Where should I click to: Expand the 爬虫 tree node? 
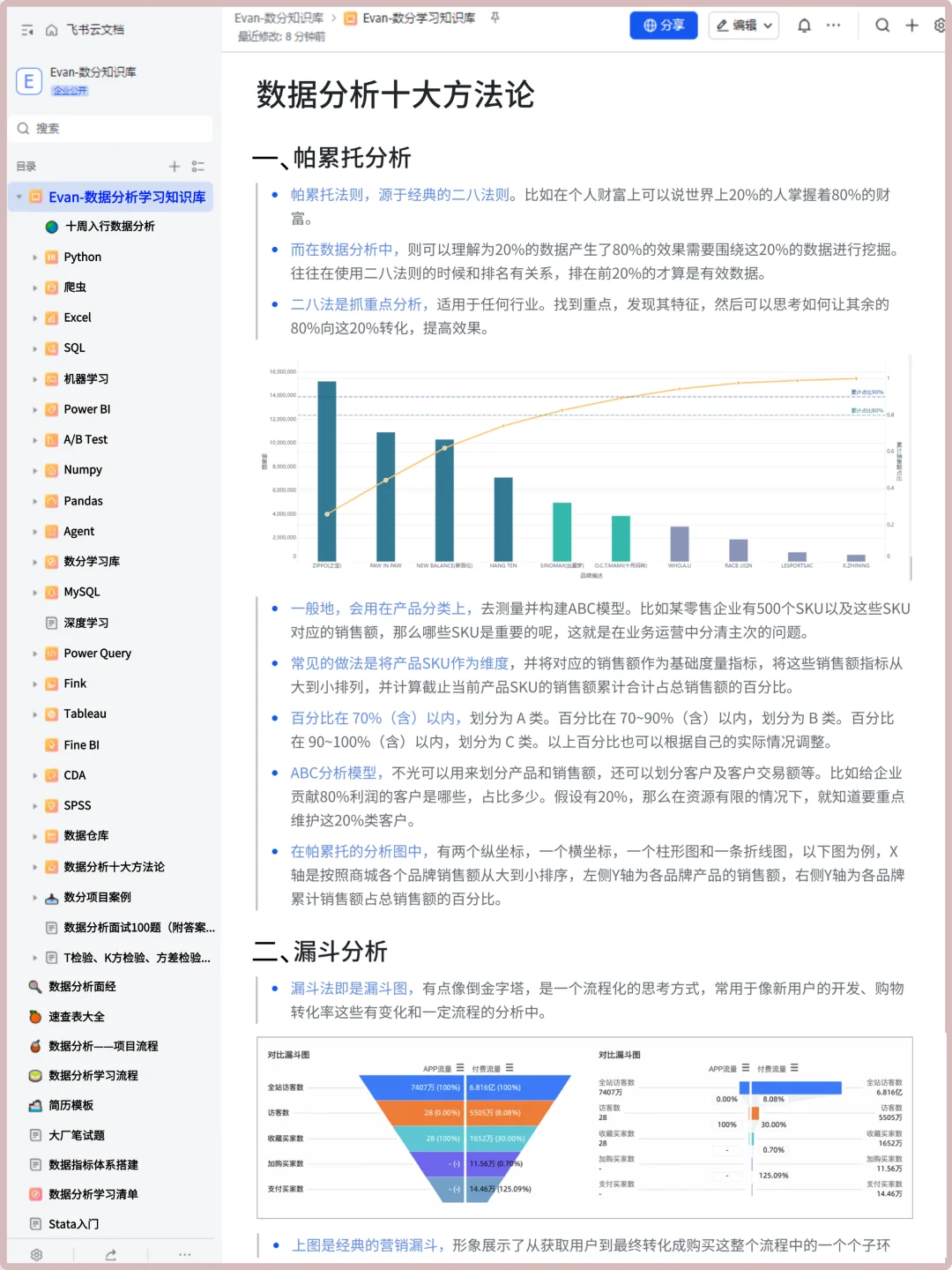(35, 288)
